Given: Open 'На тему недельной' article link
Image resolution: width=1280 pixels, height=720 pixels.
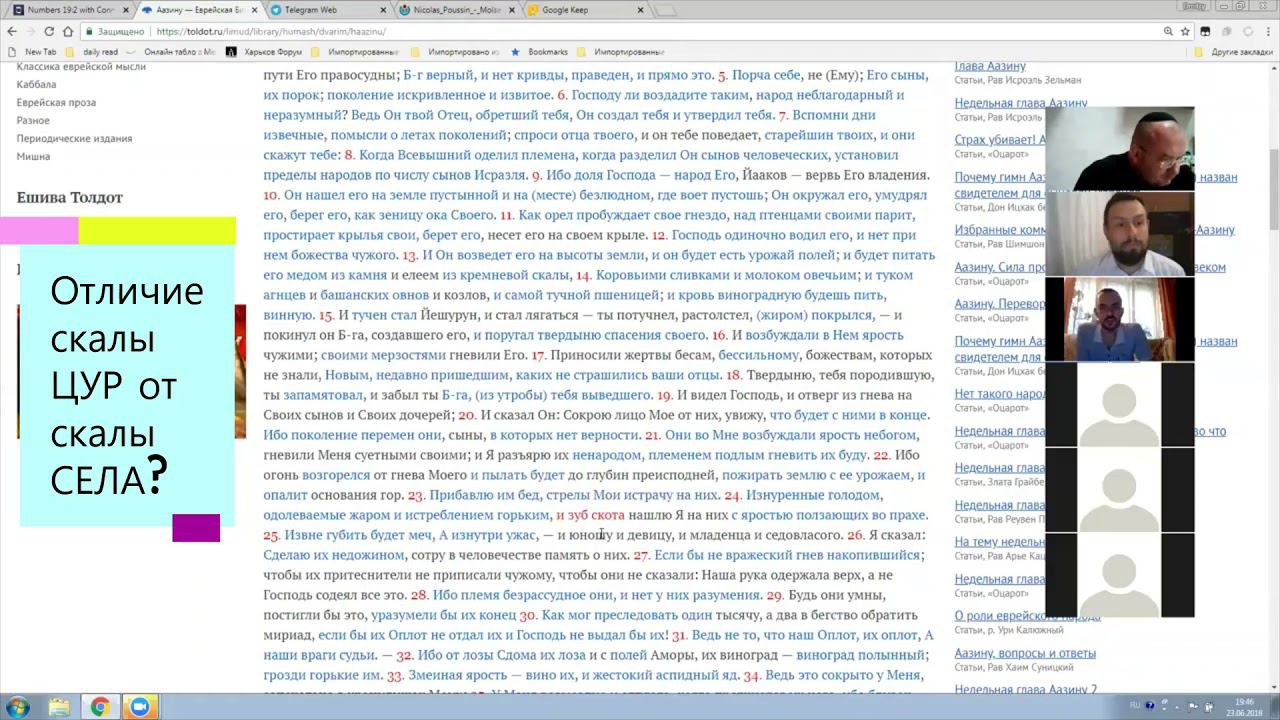Looking at the screenshot, I should click(x=999, y=542).
